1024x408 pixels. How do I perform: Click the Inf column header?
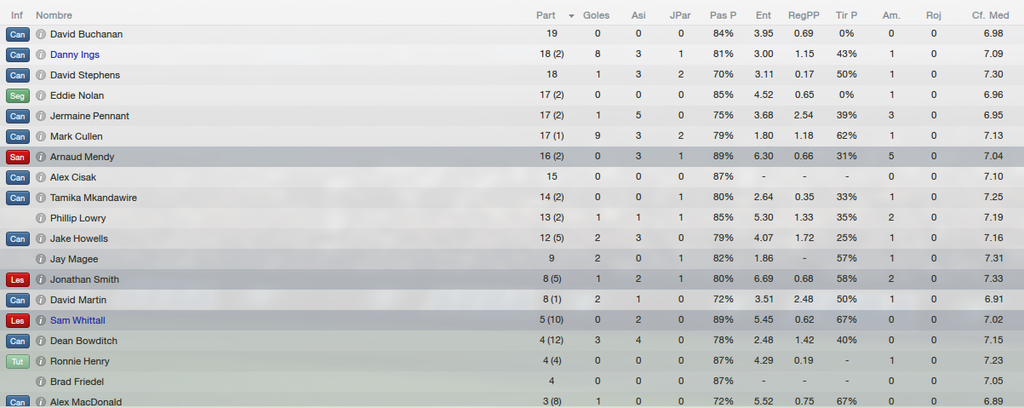(x=18, y=15)
